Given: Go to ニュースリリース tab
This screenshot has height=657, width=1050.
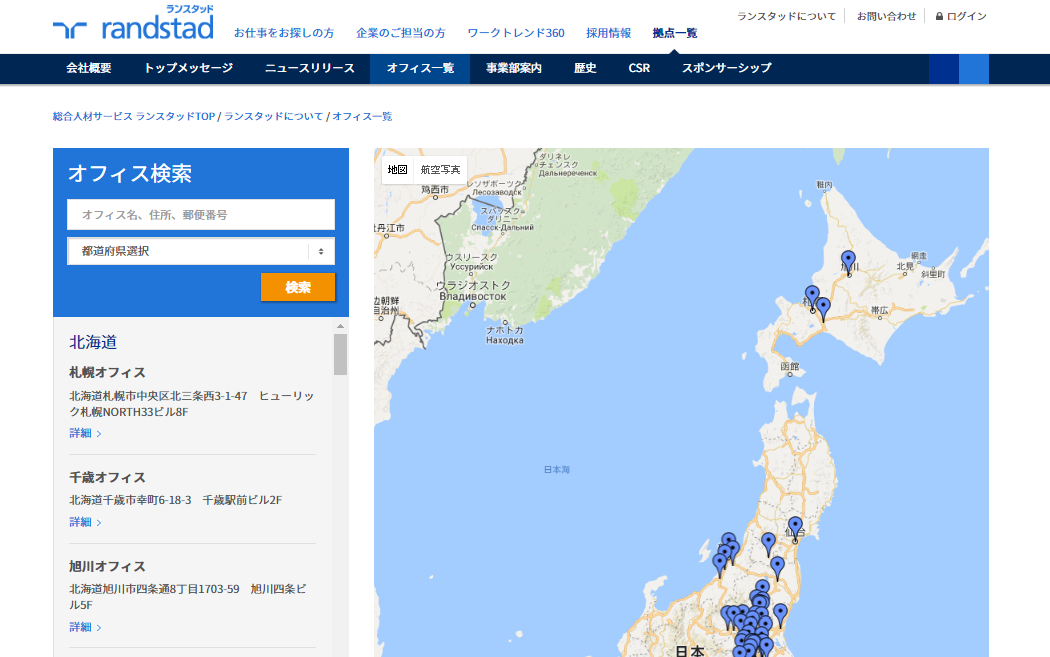Looking at the screenshot, I should coord(309,68).
